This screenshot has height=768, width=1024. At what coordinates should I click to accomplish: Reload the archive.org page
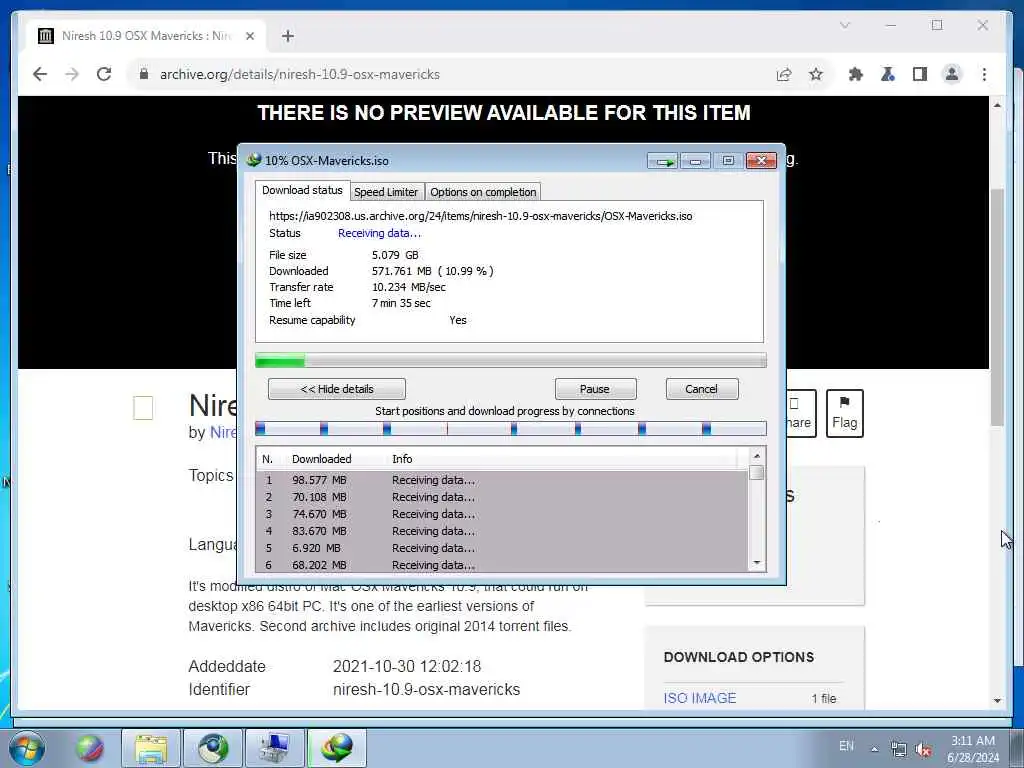pyautogui.click(x=104, y=74)
